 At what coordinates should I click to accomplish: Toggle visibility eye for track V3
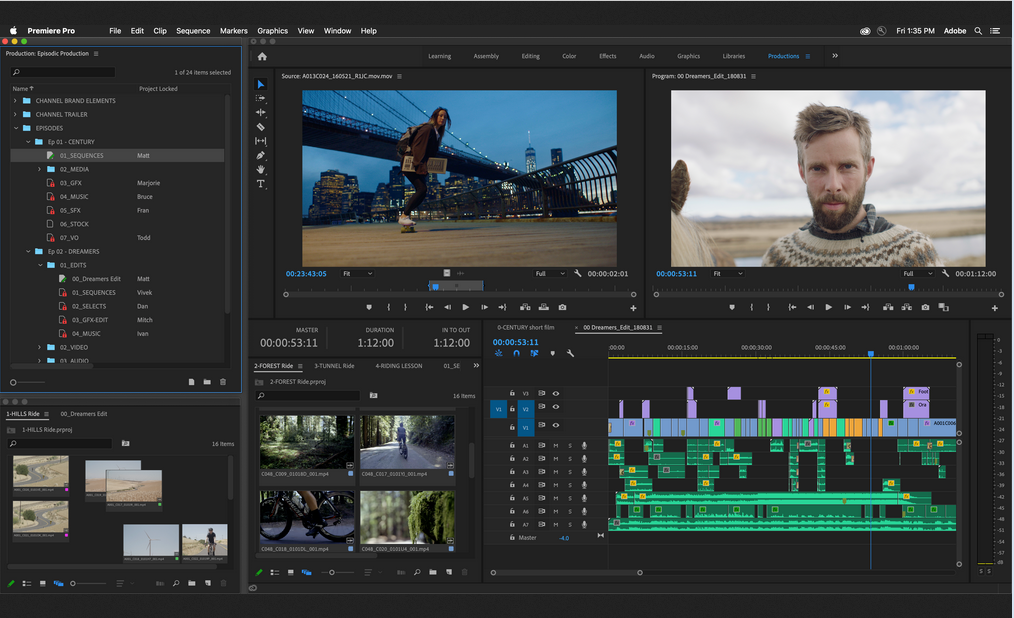click(x=556, y=393)
